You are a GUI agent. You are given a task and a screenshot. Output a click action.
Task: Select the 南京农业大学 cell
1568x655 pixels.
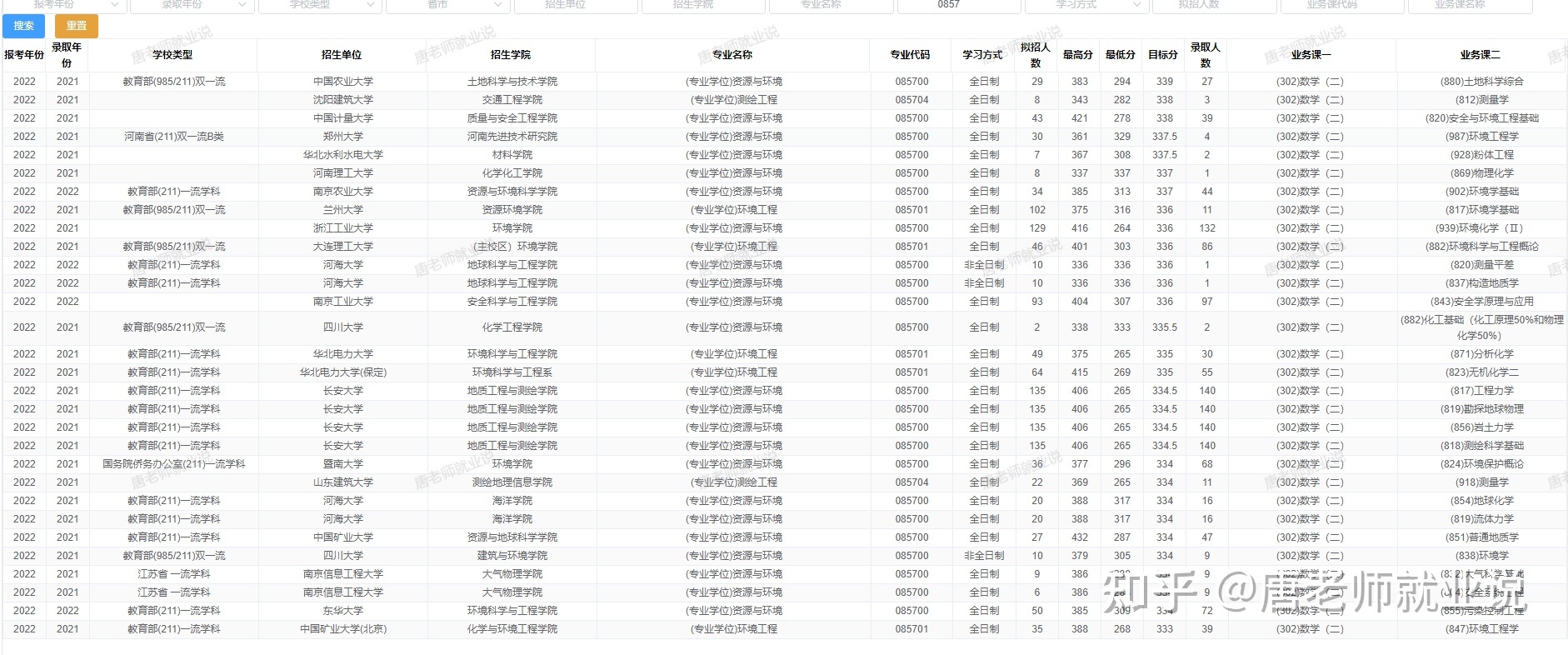342,192
